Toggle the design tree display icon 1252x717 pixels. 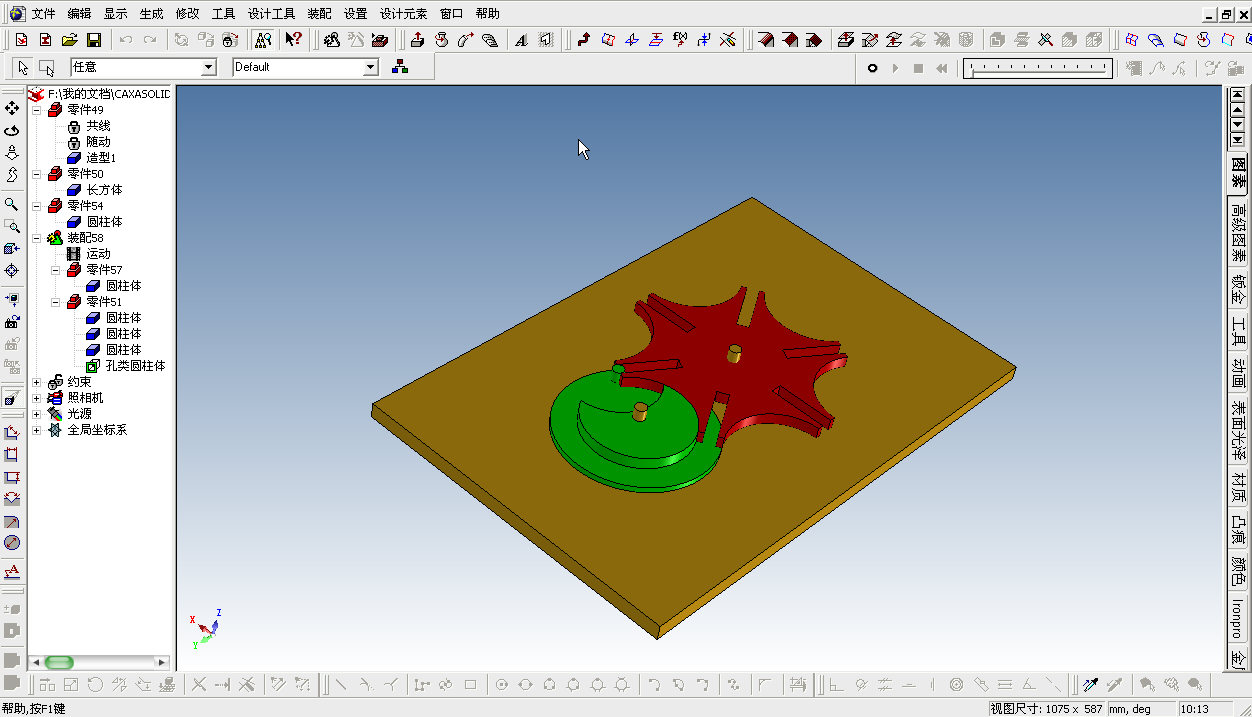[263, 40]
